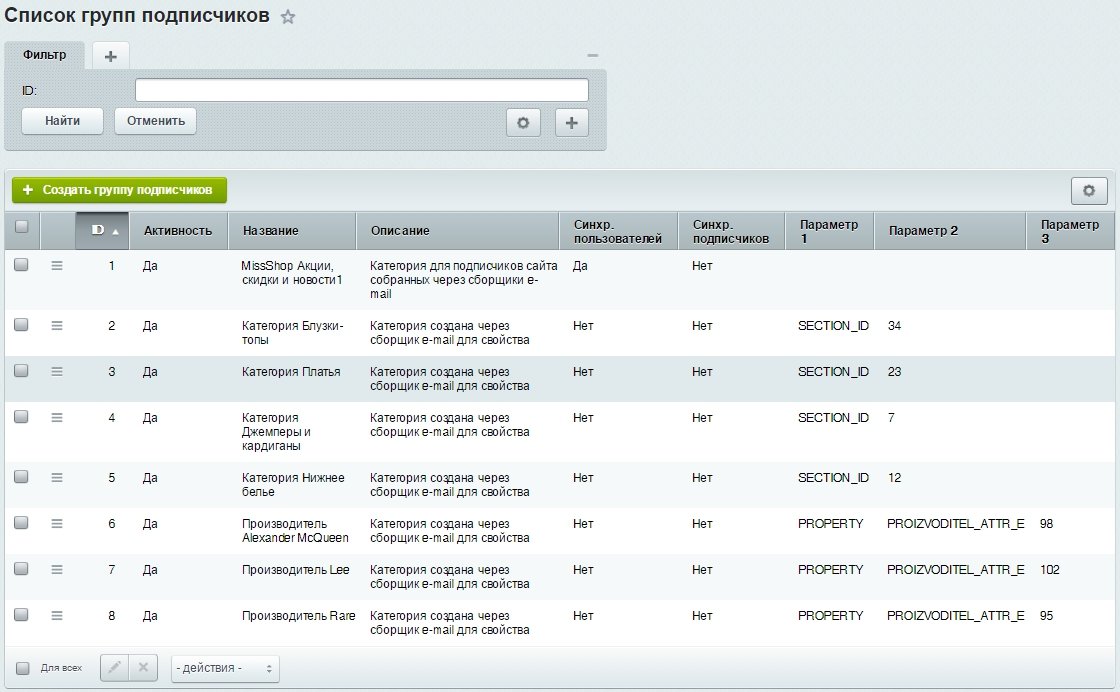
Task: Open row menu for Категория Платья
Action: click(57, 371)
